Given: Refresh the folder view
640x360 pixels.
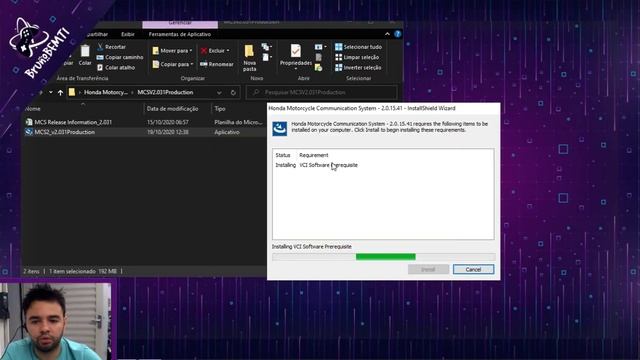Looking at the screenshot, I should click(233, 93).
